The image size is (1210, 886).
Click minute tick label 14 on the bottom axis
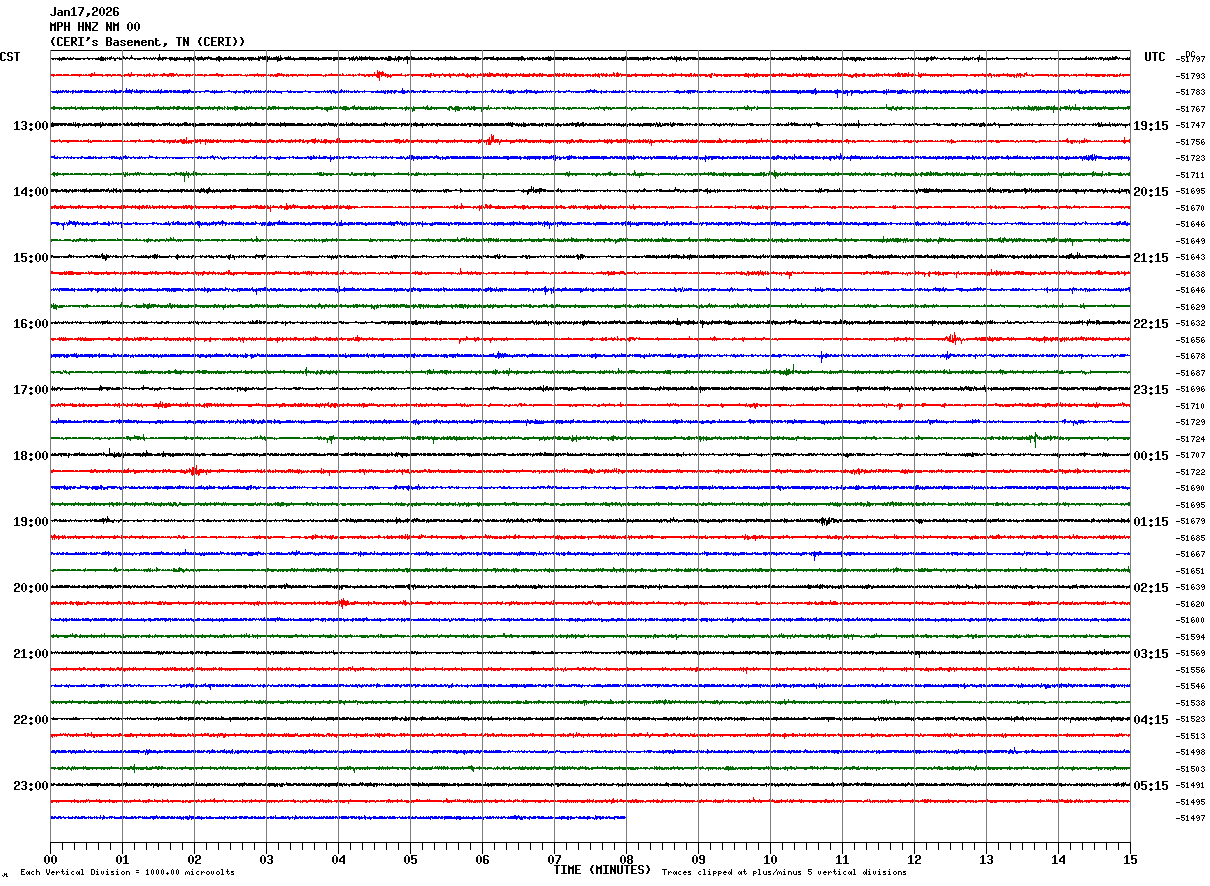click(1058, 860)
